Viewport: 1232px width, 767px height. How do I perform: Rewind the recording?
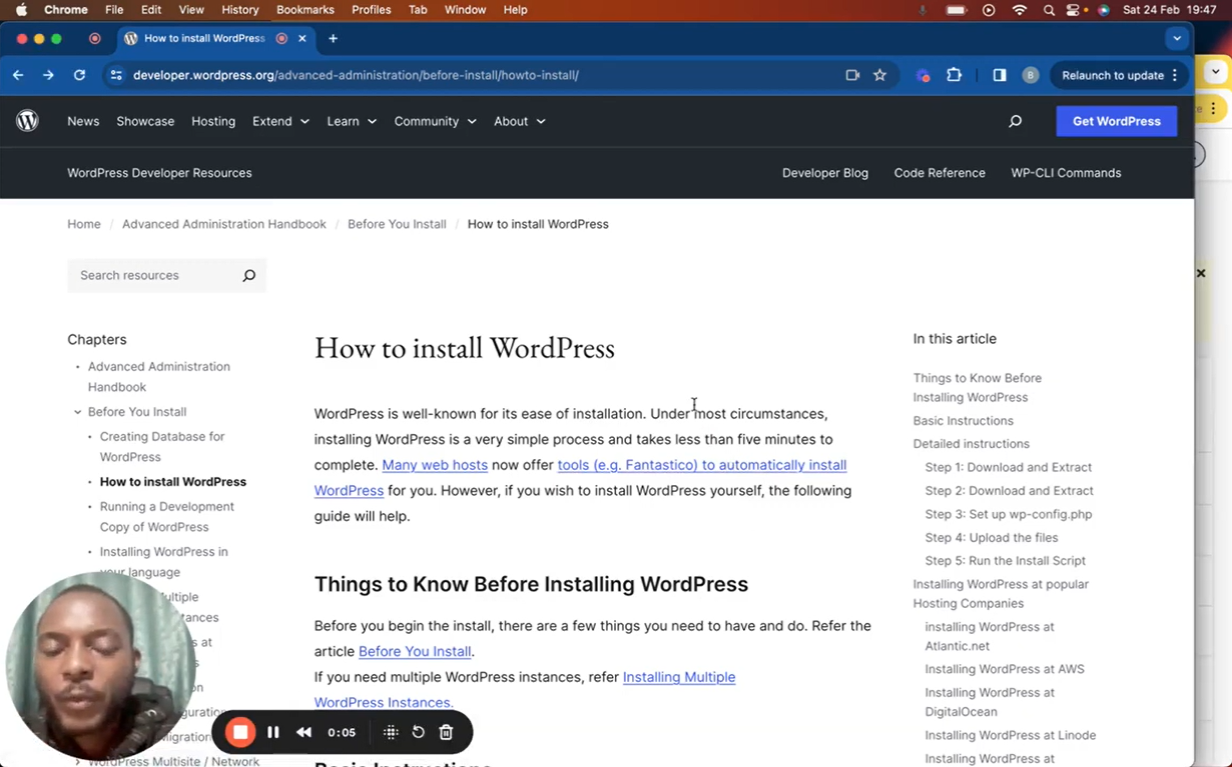[304, 732]
